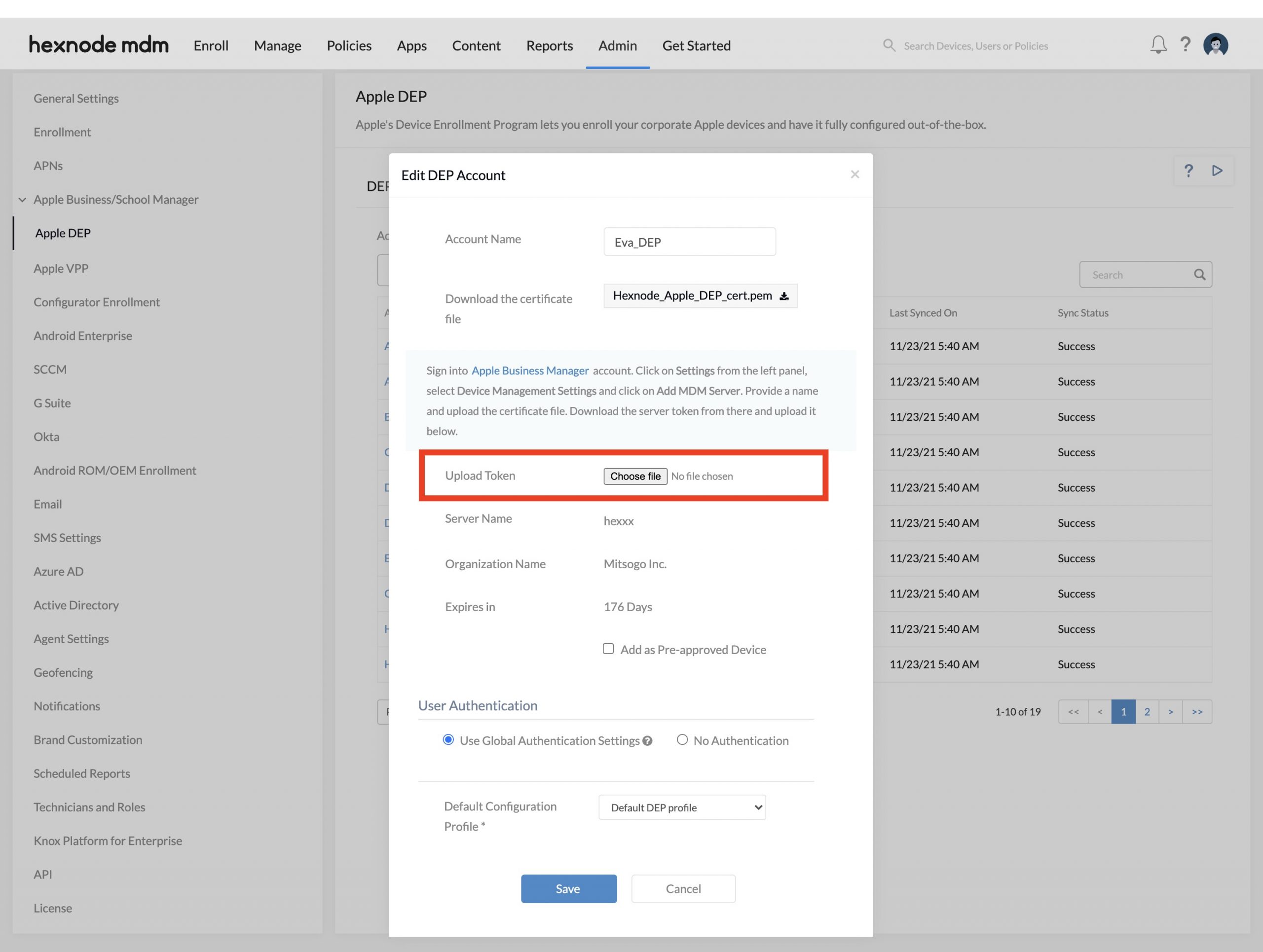The width and height of the screenshot is (1263, 952).
Task: Open the Enroll tab
Action: coord(211,46)
